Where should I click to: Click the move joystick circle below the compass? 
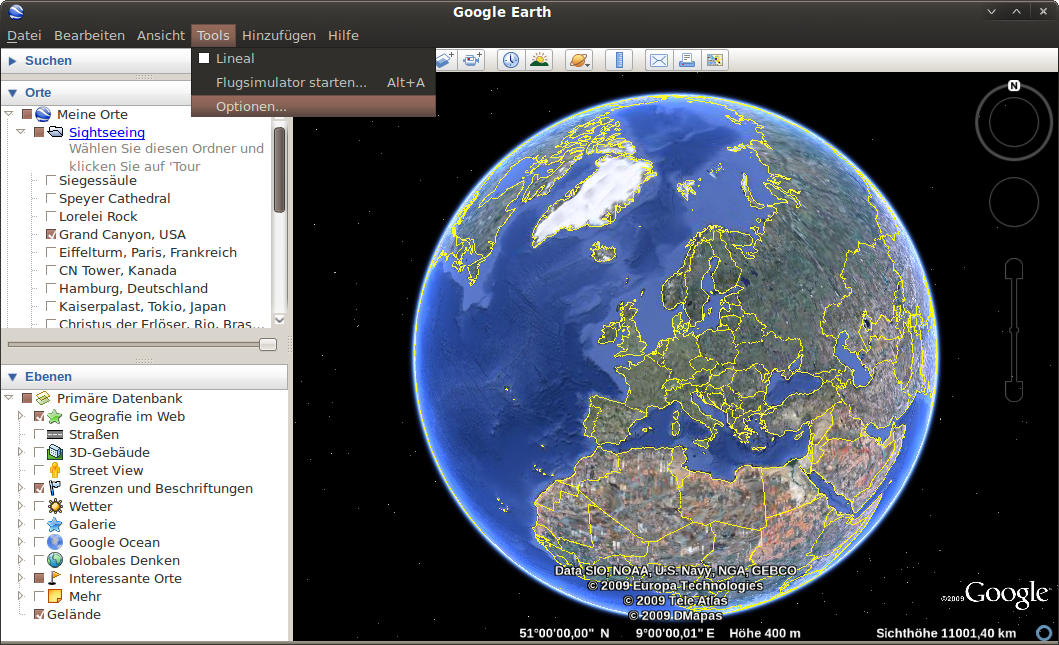[1014, 202]
